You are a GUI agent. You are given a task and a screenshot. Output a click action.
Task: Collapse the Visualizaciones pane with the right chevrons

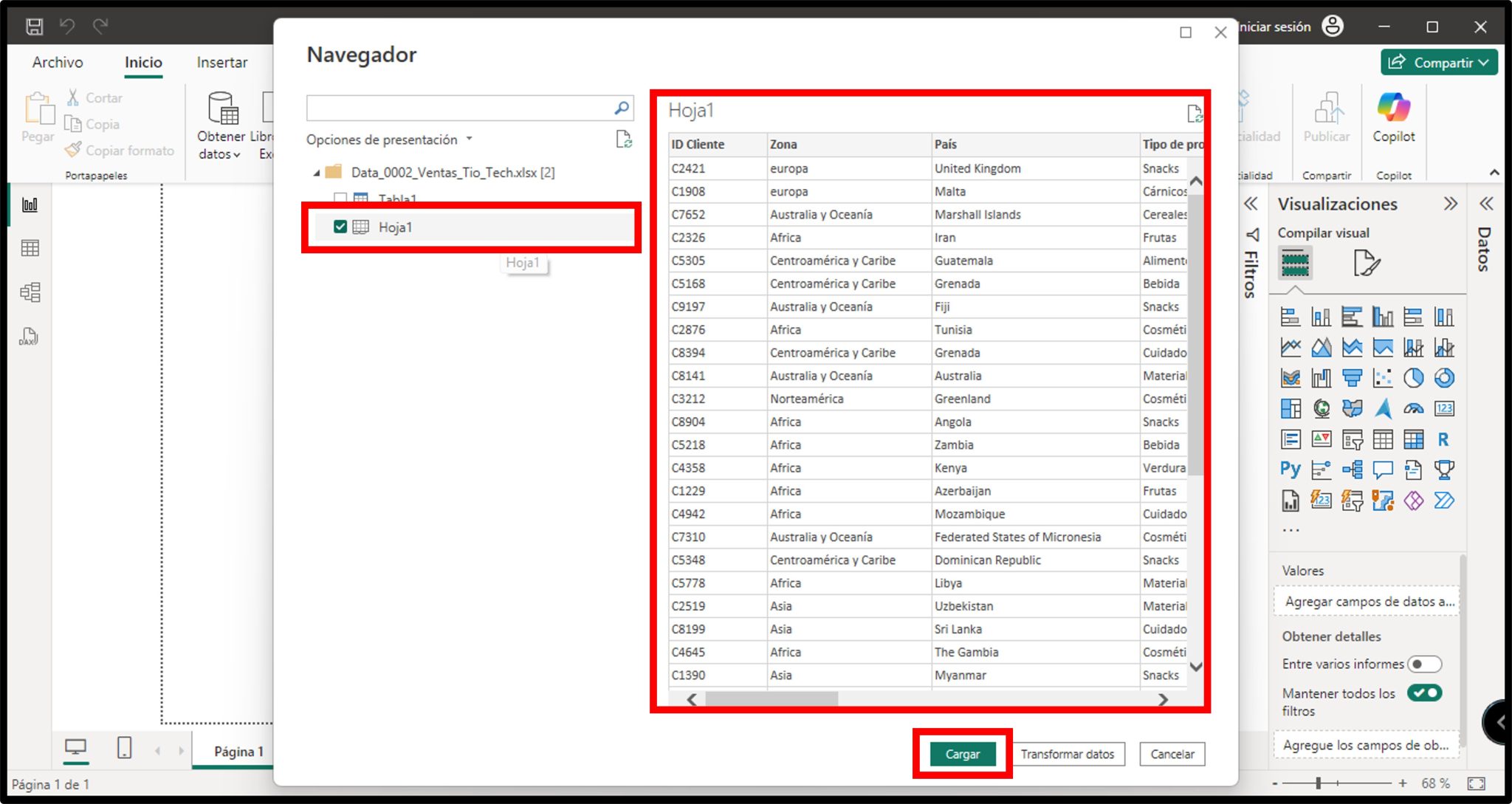1450,204
